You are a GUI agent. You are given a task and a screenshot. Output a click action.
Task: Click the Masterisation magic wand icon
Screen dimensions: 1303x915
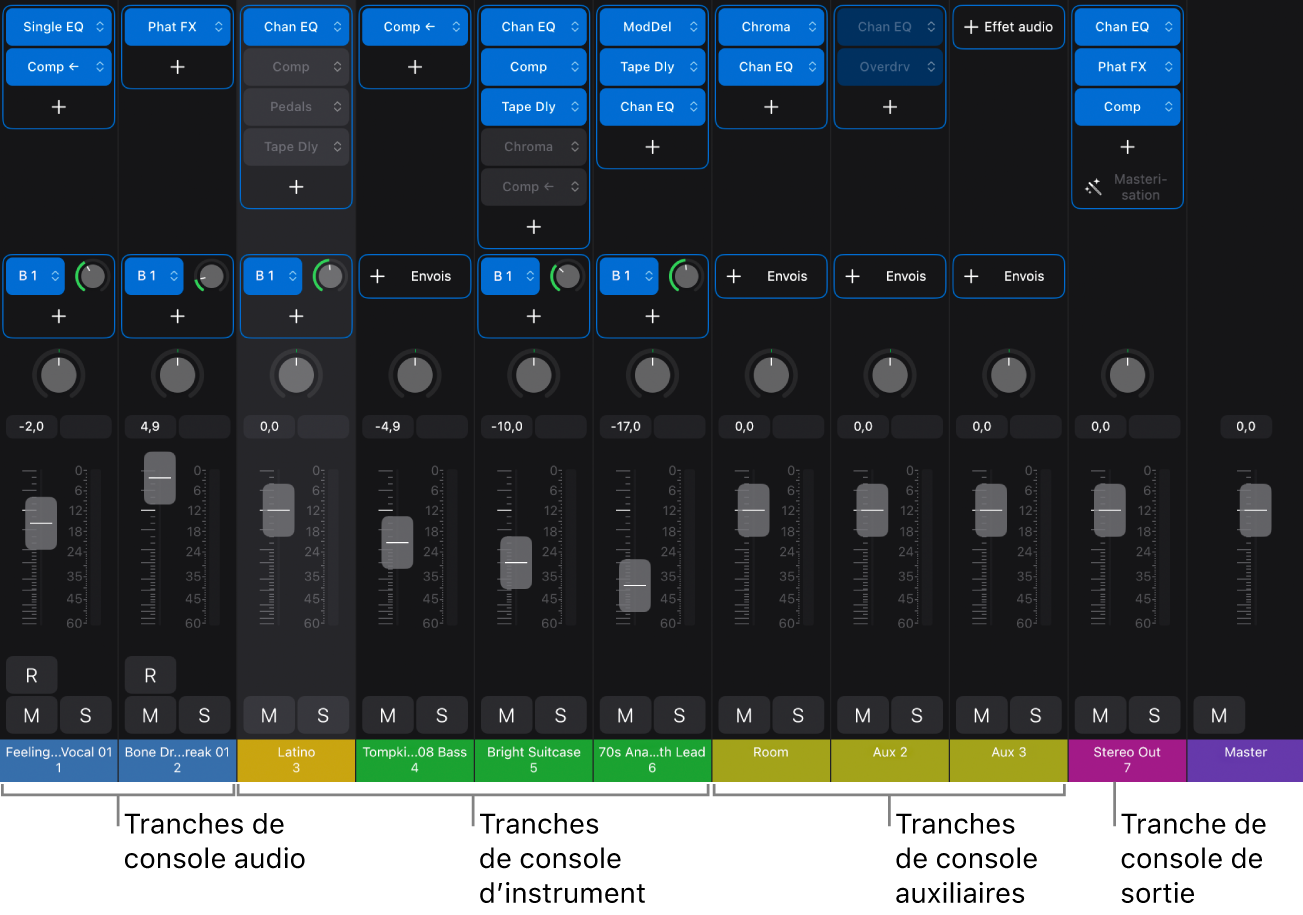point(1093,186)
